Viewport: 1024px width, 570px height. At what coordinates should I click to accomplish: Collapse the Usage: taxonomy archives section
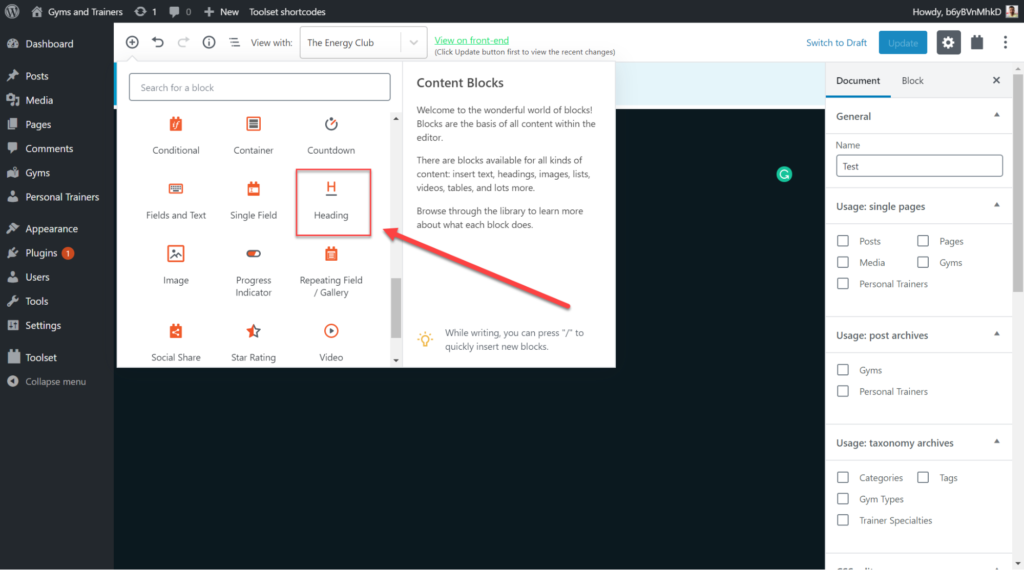919,443
